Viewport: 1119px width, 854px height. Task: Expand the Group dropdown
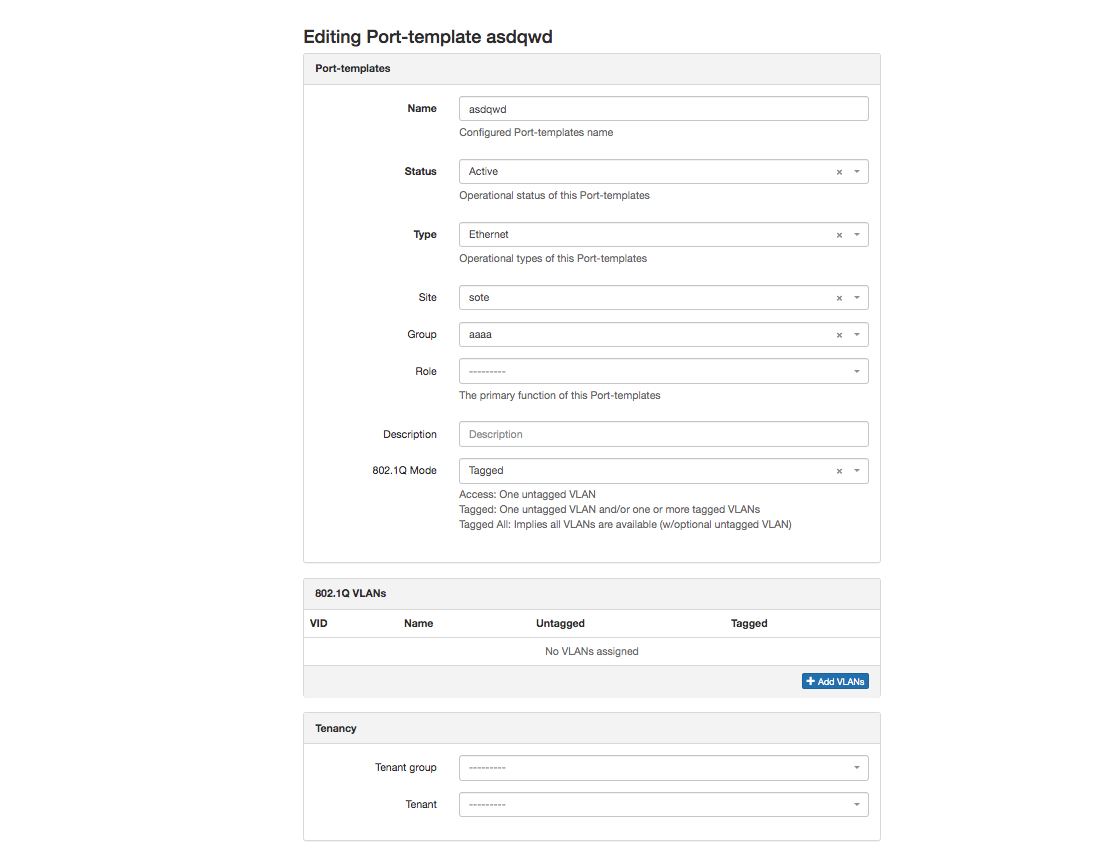(857, 335)
